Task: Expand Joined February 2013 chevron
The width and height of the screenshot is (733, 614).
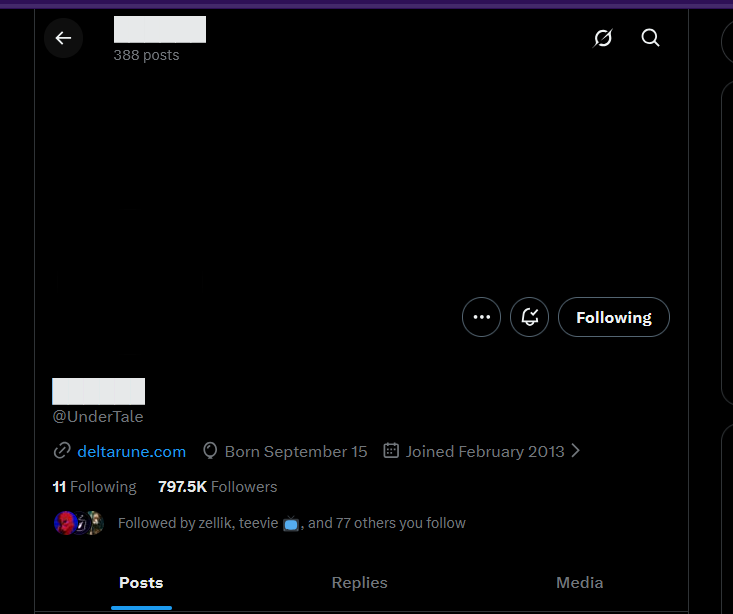Action: click(575, 451)
